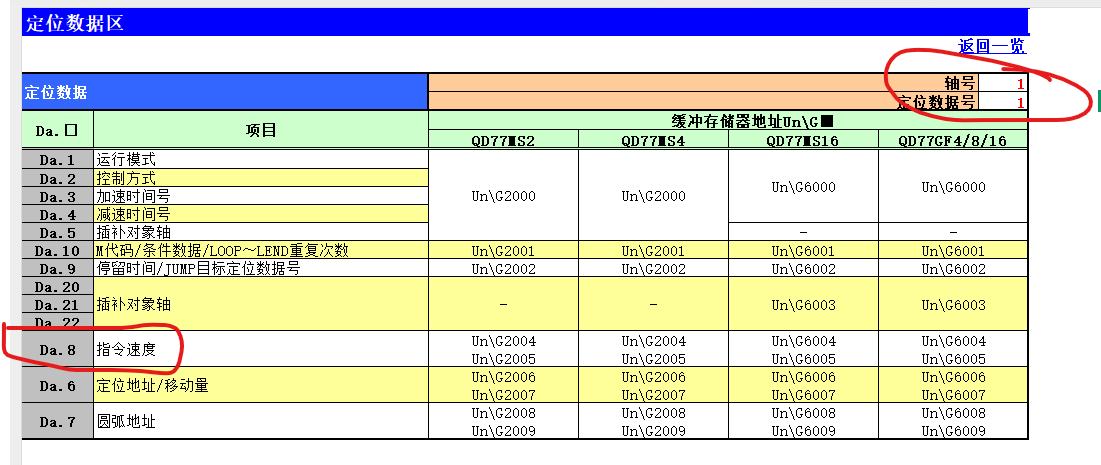Select the 指令速度 item cell
This screenshot has width=1101, height=465.
[x=260, y=349]
